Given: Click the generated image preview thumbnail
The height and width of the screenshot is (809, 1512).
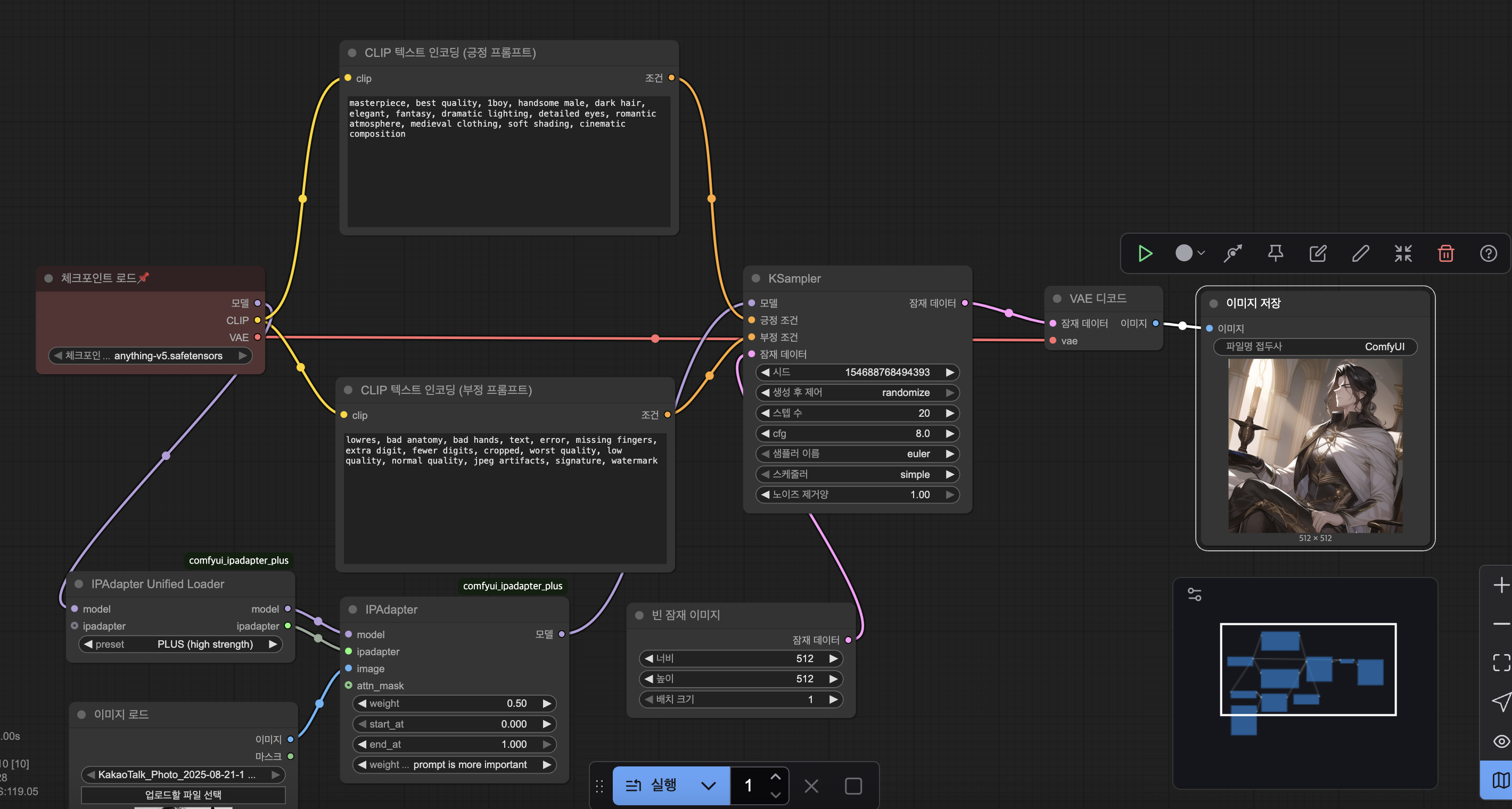Looking at the screenshot, I should pyautogui.click(x=1315, y=446).
